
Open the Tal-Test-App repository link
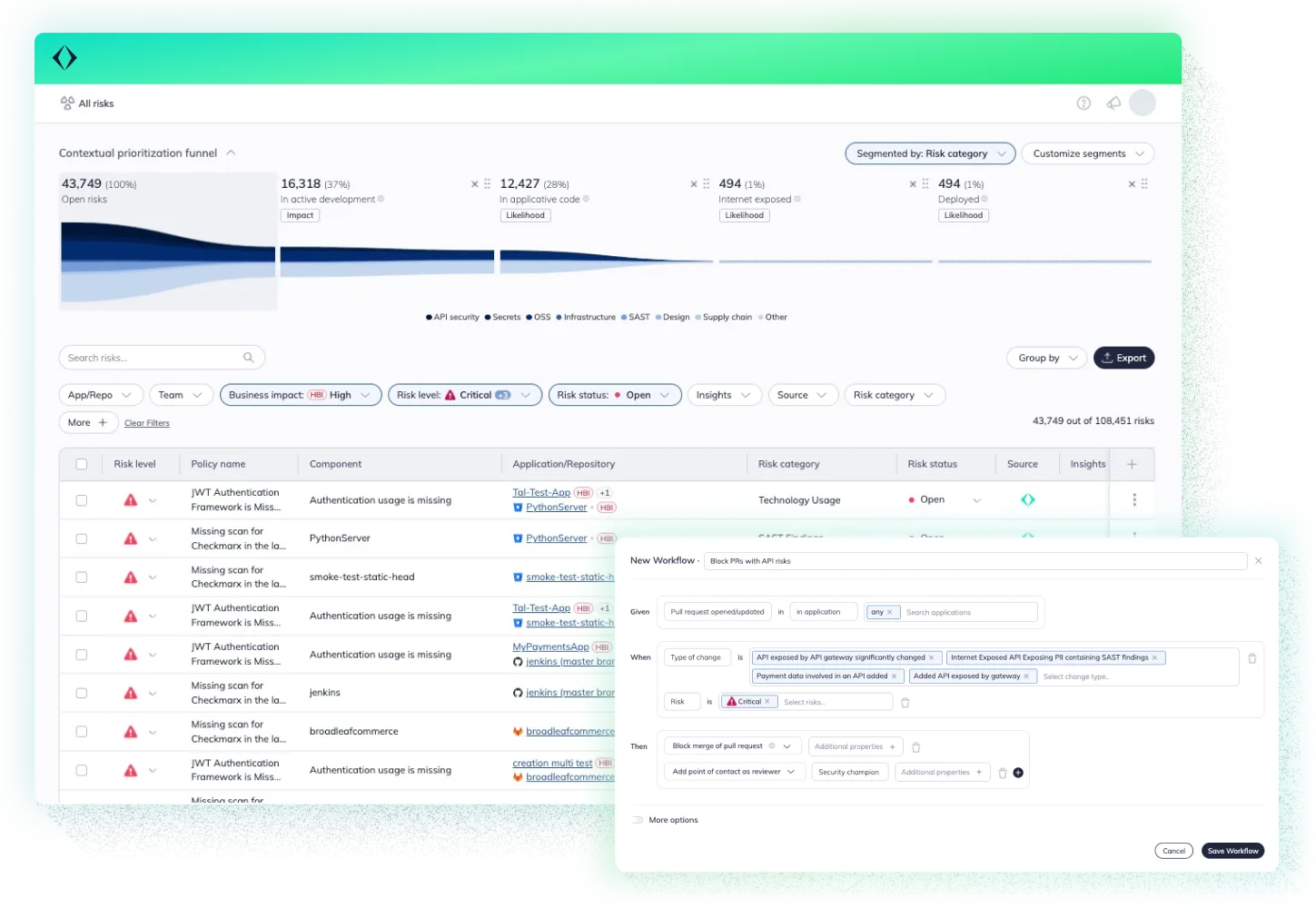coord(541,492)
